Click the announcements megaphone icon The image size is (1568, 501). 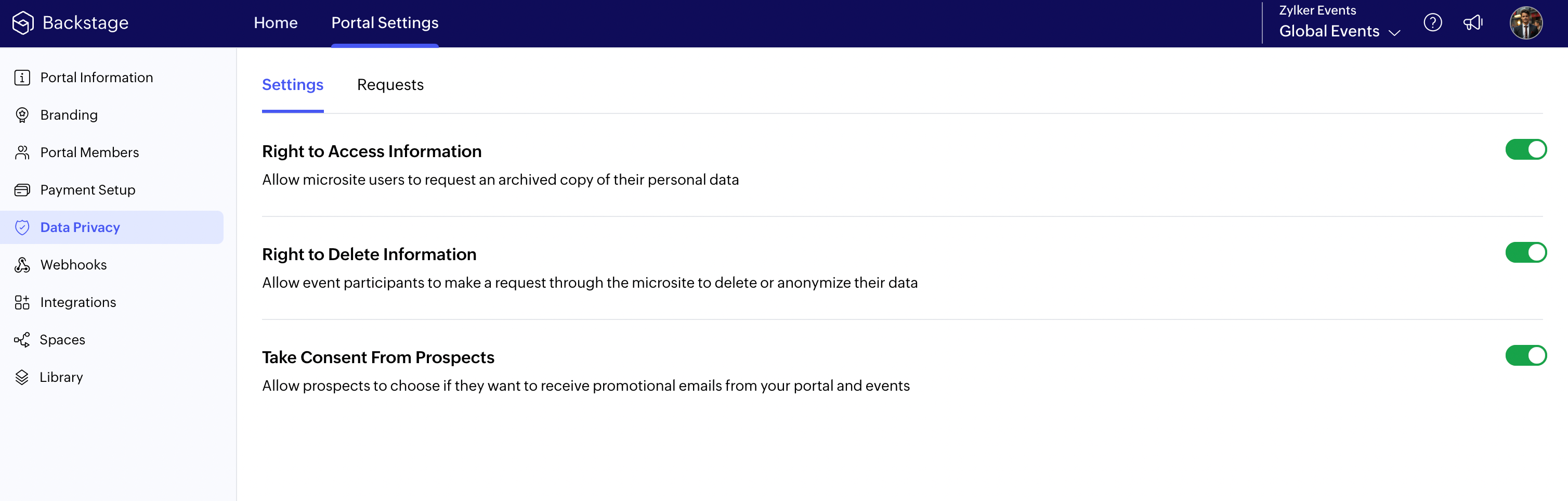[1472, 23]
